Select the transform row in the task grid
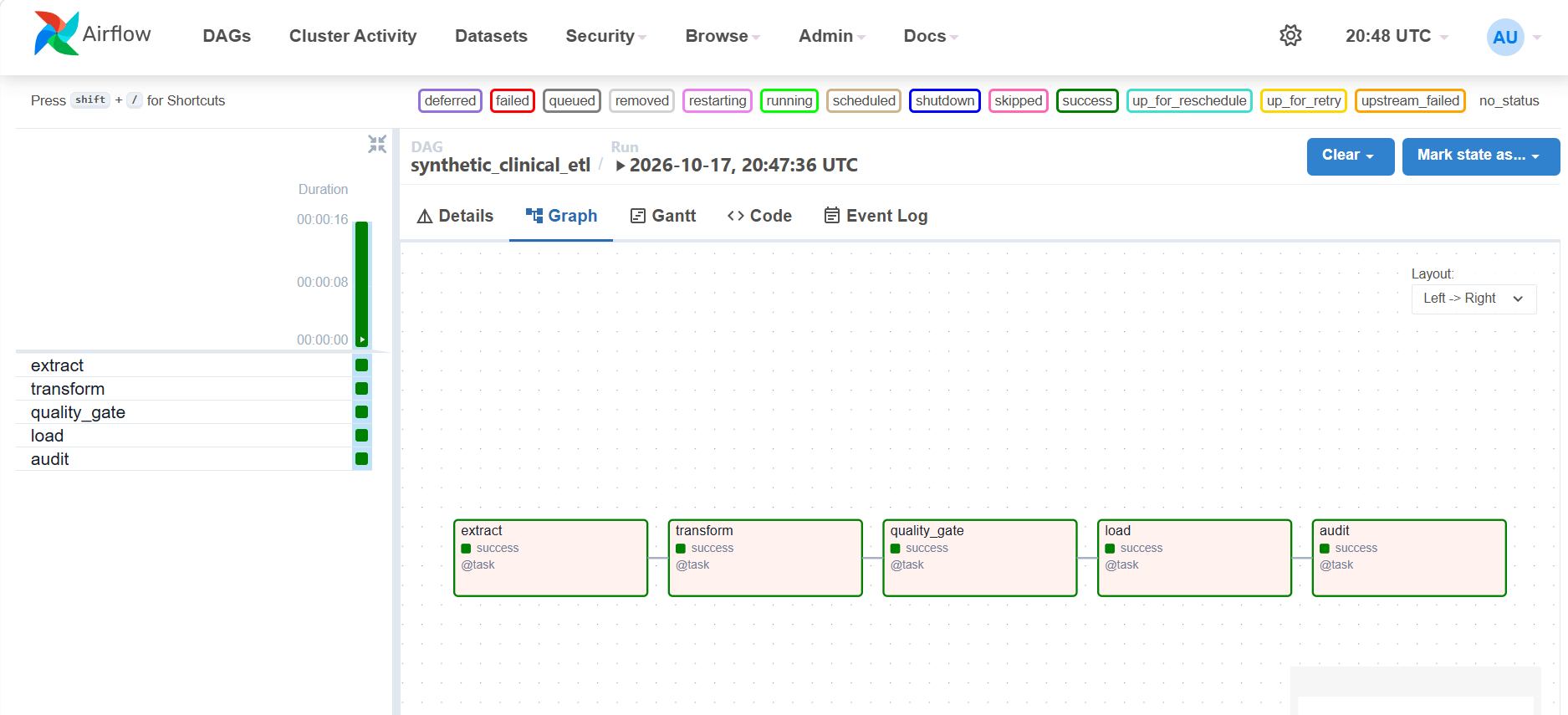1568x715 pixels. (x=194, y=389)
